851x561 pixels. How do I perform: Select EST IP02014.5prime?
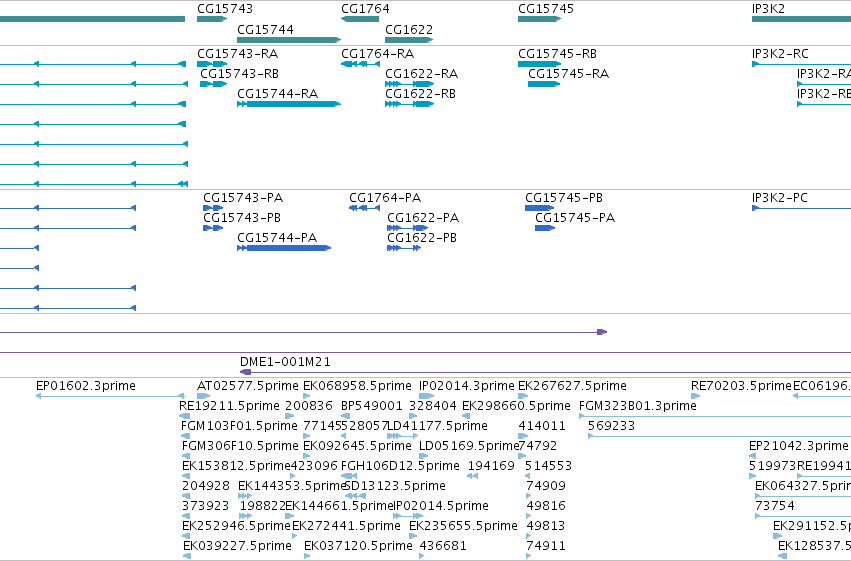[441, 506]
